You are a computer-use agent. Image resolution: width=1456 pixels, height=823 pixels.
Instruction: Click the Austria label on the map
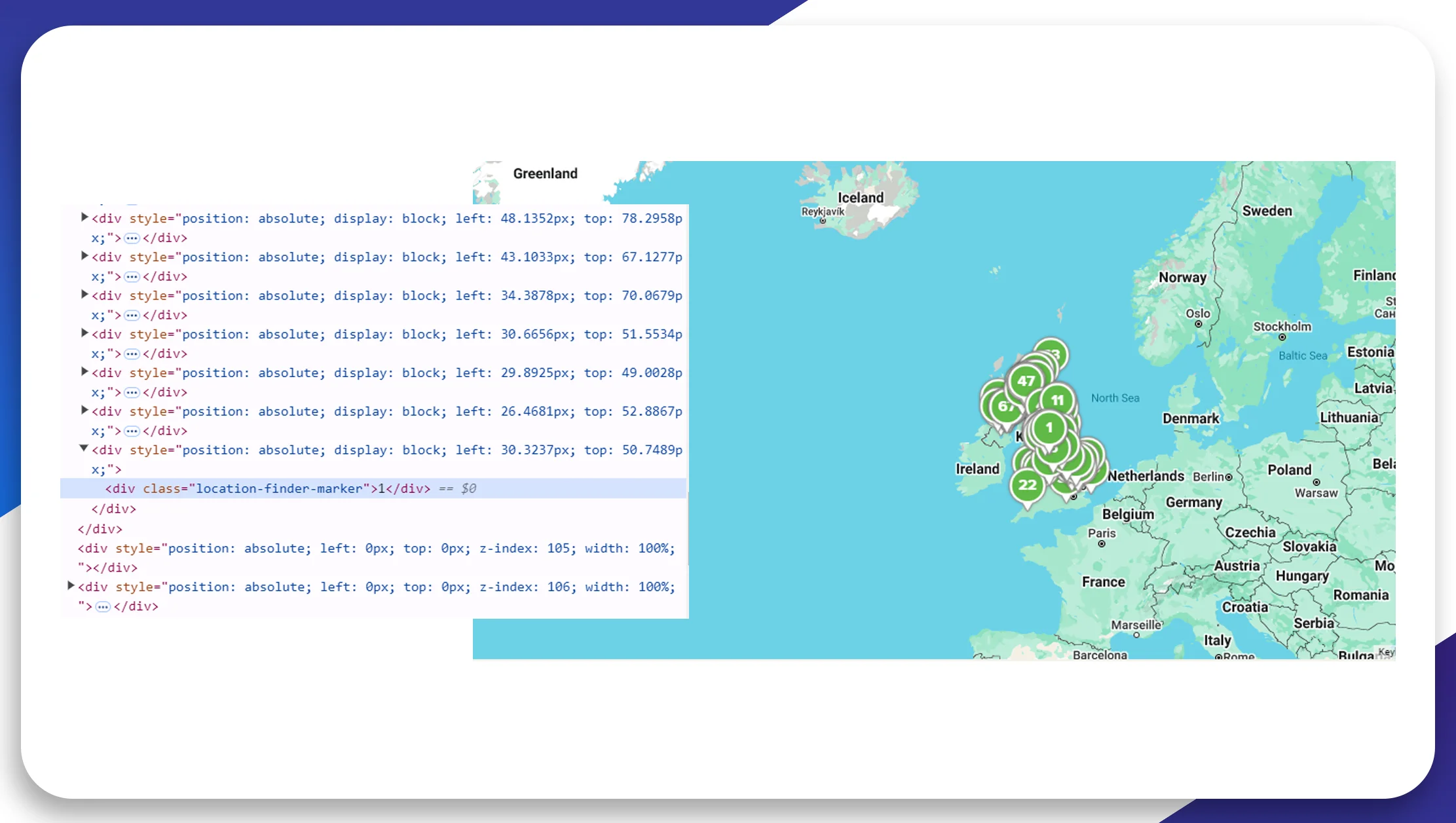1237,566
